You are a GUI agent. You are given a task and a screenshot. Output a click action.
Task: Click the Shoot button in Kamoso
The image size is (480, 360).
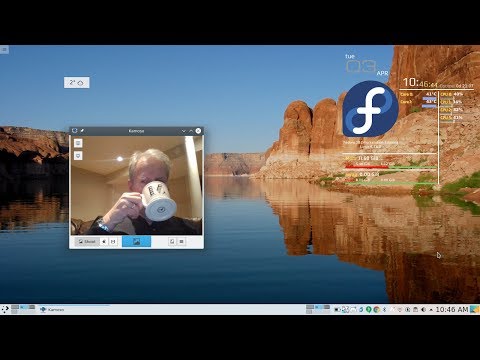coord(87,241)
